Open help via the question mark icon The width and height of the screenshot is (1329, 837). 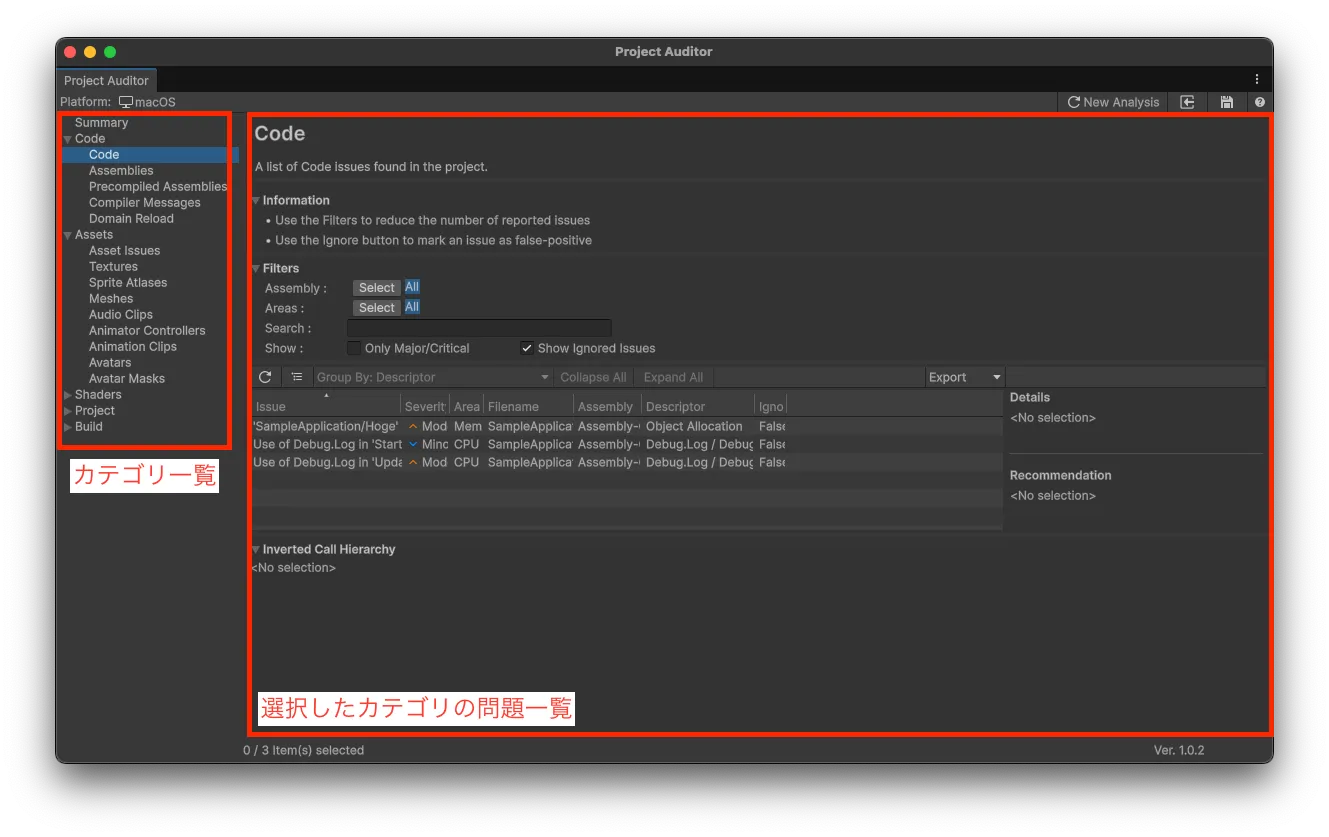point(1259,102)
